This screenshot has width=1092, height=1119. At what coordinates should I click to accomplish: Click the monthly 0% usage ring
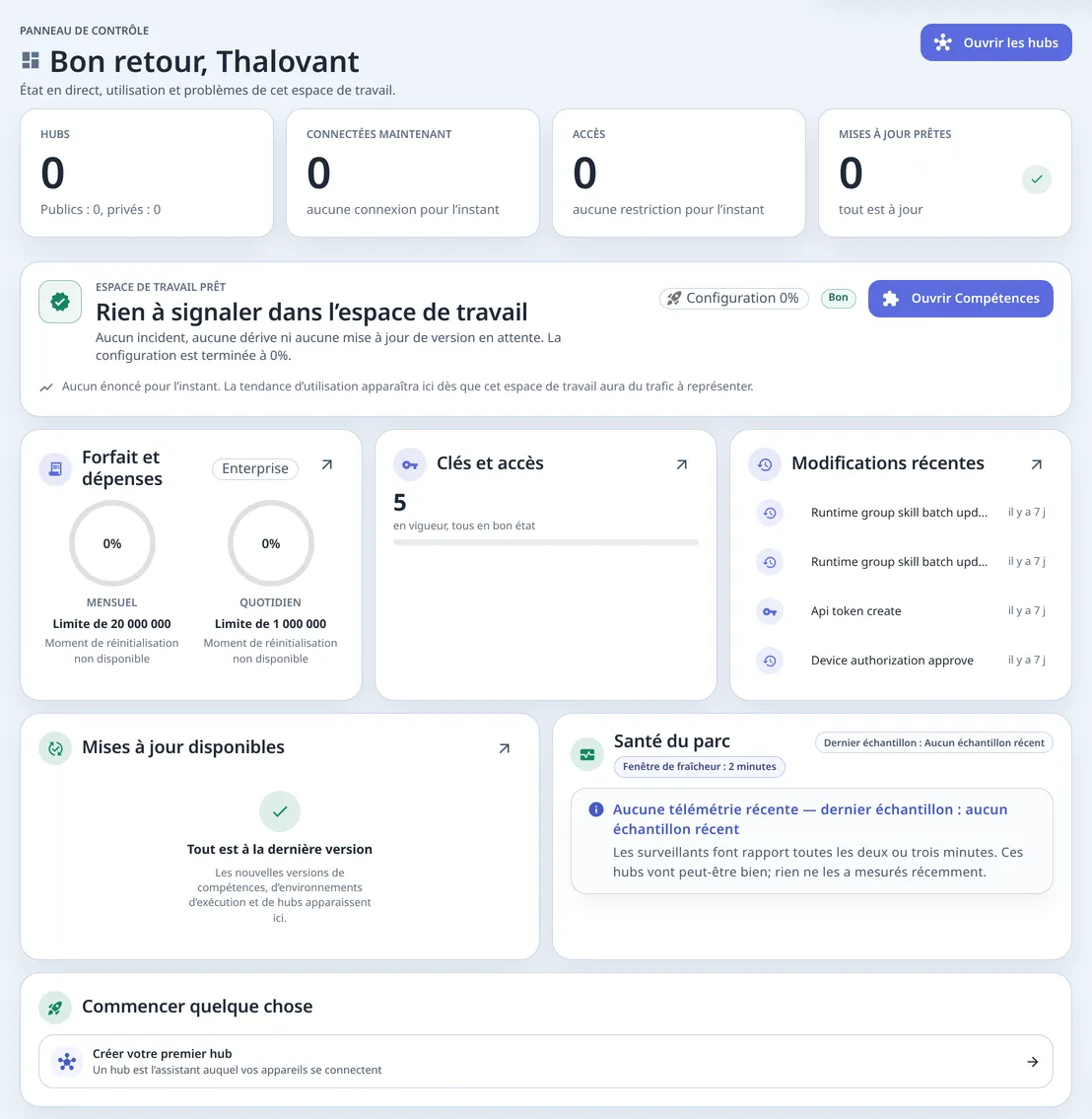pyautogui.click(x=112, y=543)
